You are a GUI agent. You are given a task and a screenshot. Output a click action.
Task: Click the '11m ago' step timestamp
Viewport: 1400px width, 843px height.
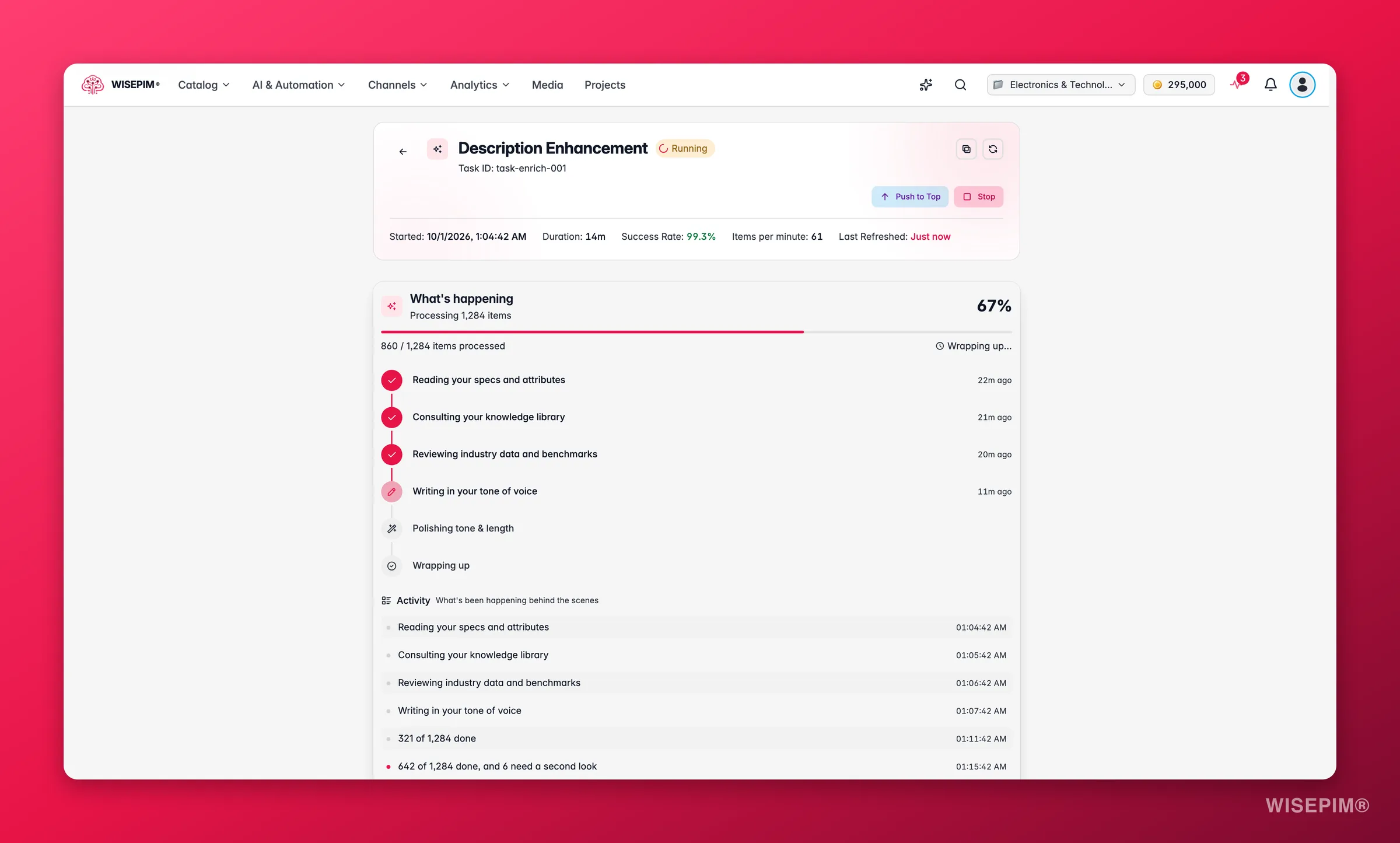pos(995,492)
